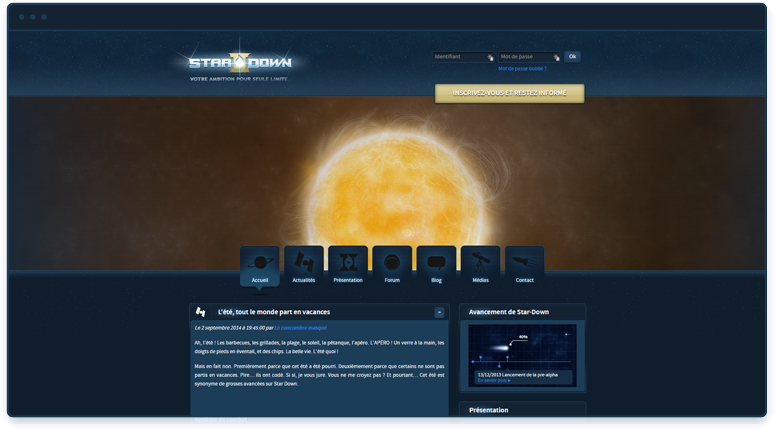Click the article date 'Le 2 septembre 2014'

tap(217, 328)
